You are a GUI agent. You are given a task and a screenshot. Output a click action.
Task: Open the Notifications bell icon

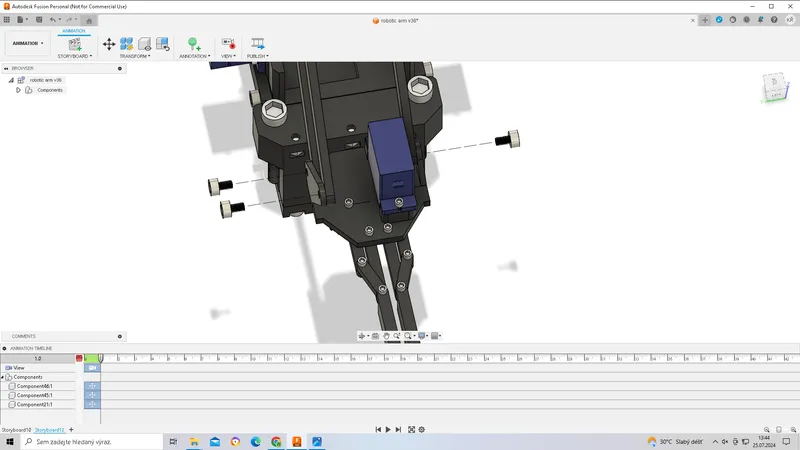tap(760, 20)
